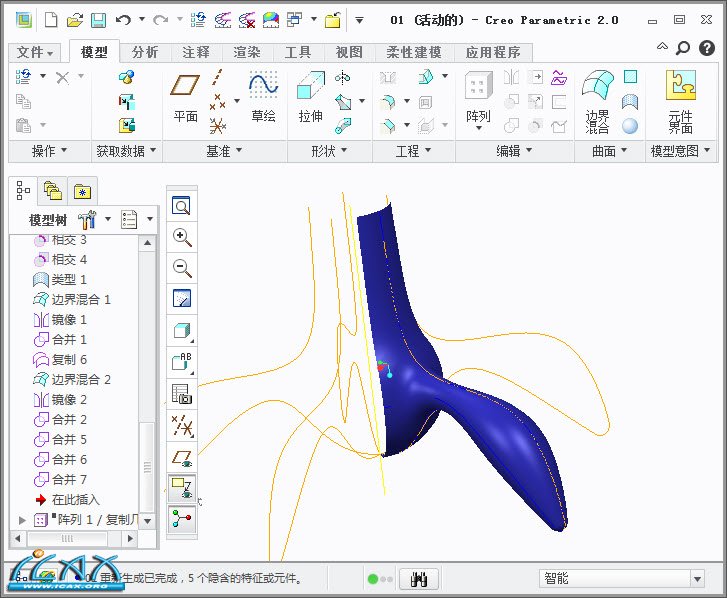Click the 在此插入 marker in model tree
Screen dimensions: 727x598
coord(75,500)
